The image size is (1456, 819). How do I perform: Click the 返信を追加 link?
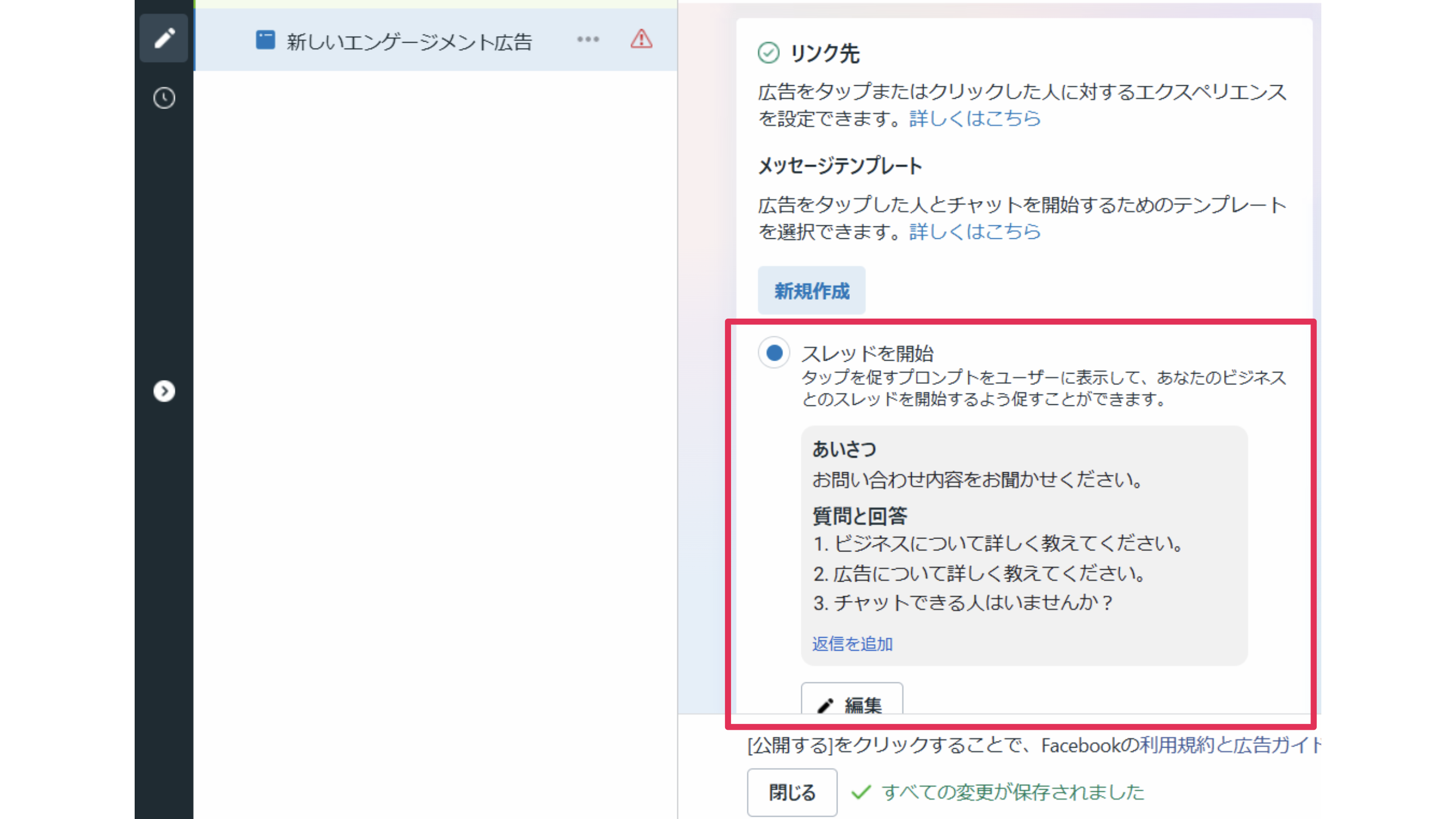(852, 644)
